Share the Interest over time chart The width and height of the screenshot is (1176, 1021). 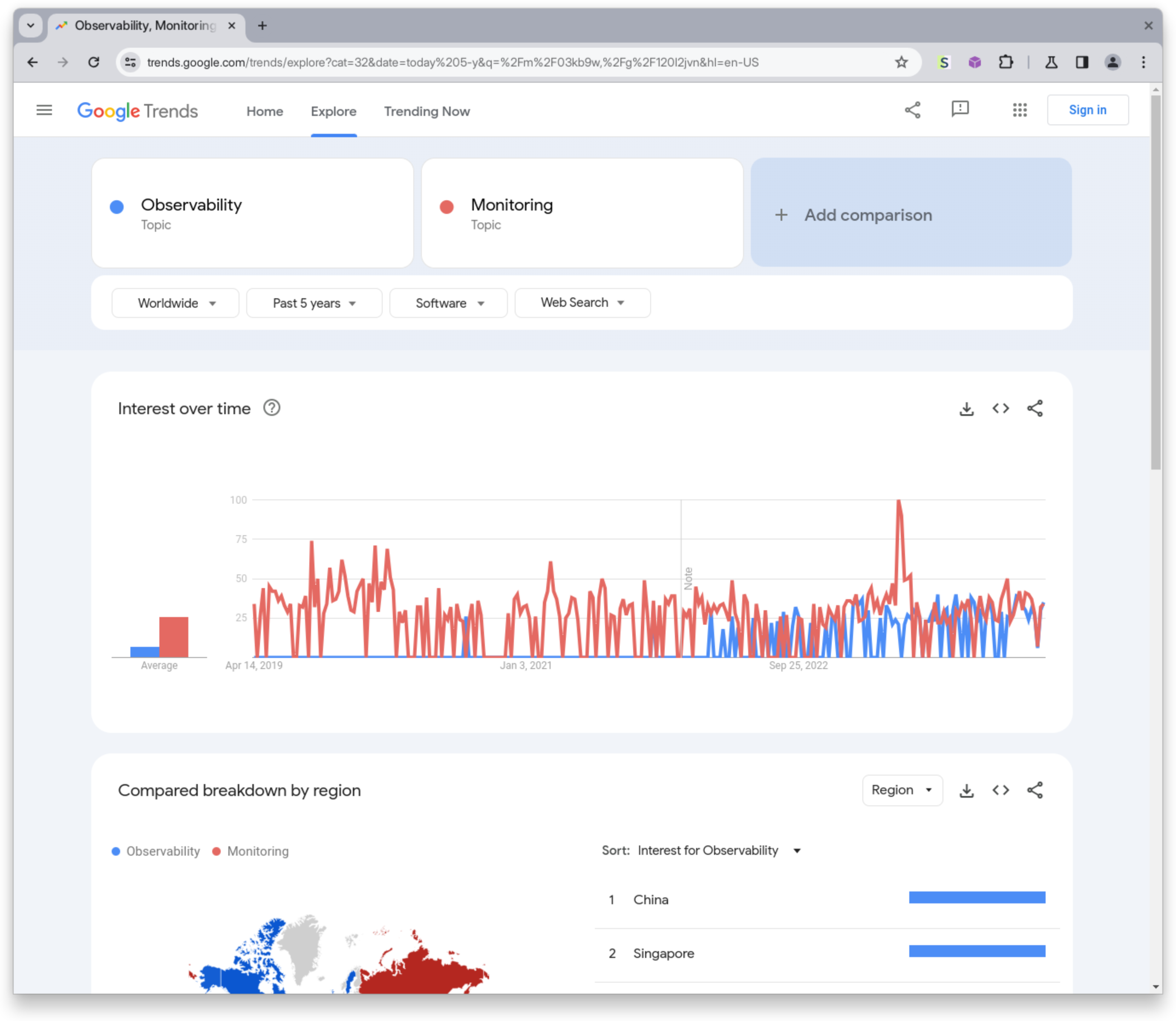pos(1035,409)
